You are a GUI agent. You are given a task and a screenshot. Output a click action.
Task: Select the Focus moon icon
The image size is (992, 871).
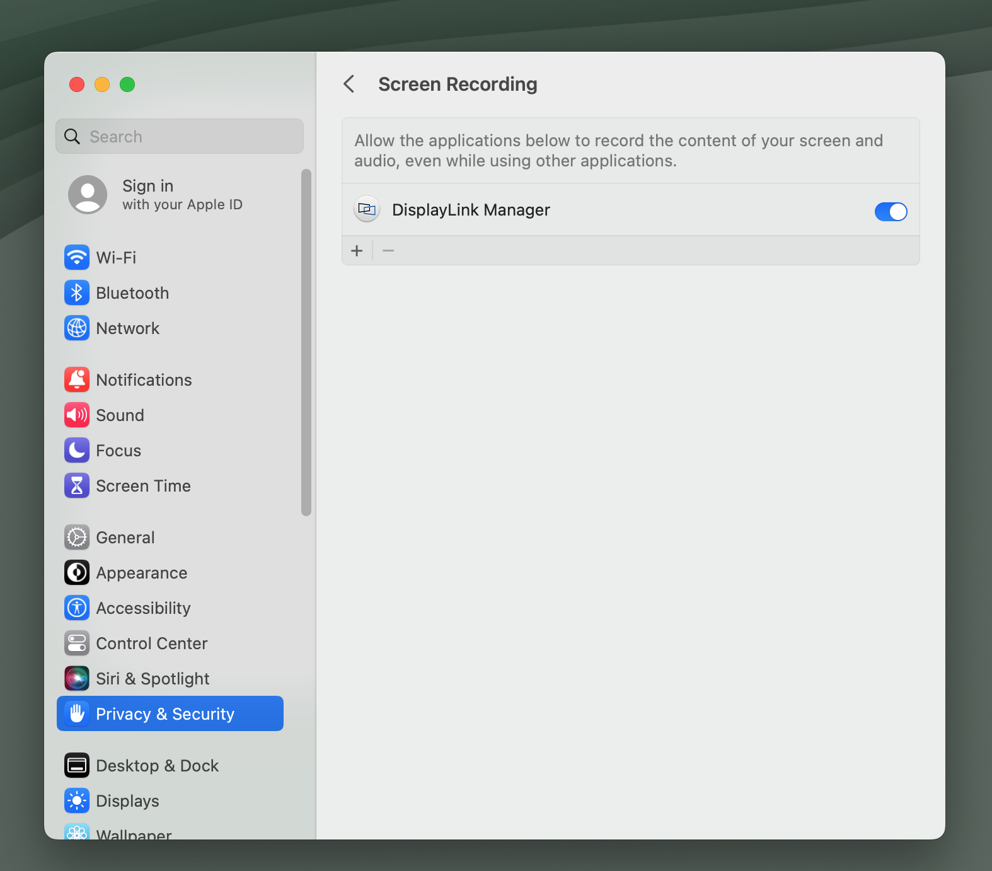click(x=77, y=450)
